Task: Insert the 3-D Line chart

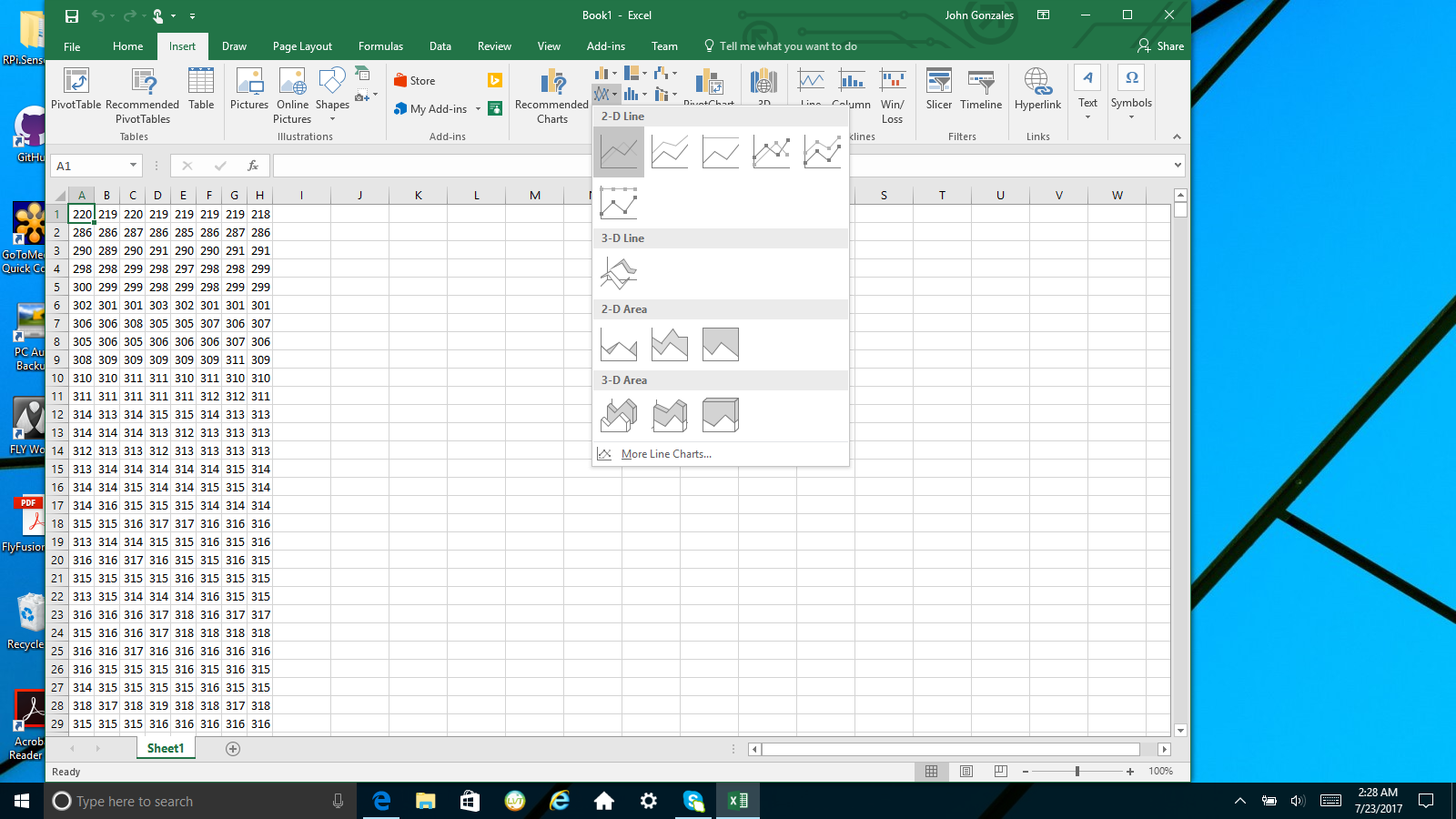Action: (x=619, y=273)
